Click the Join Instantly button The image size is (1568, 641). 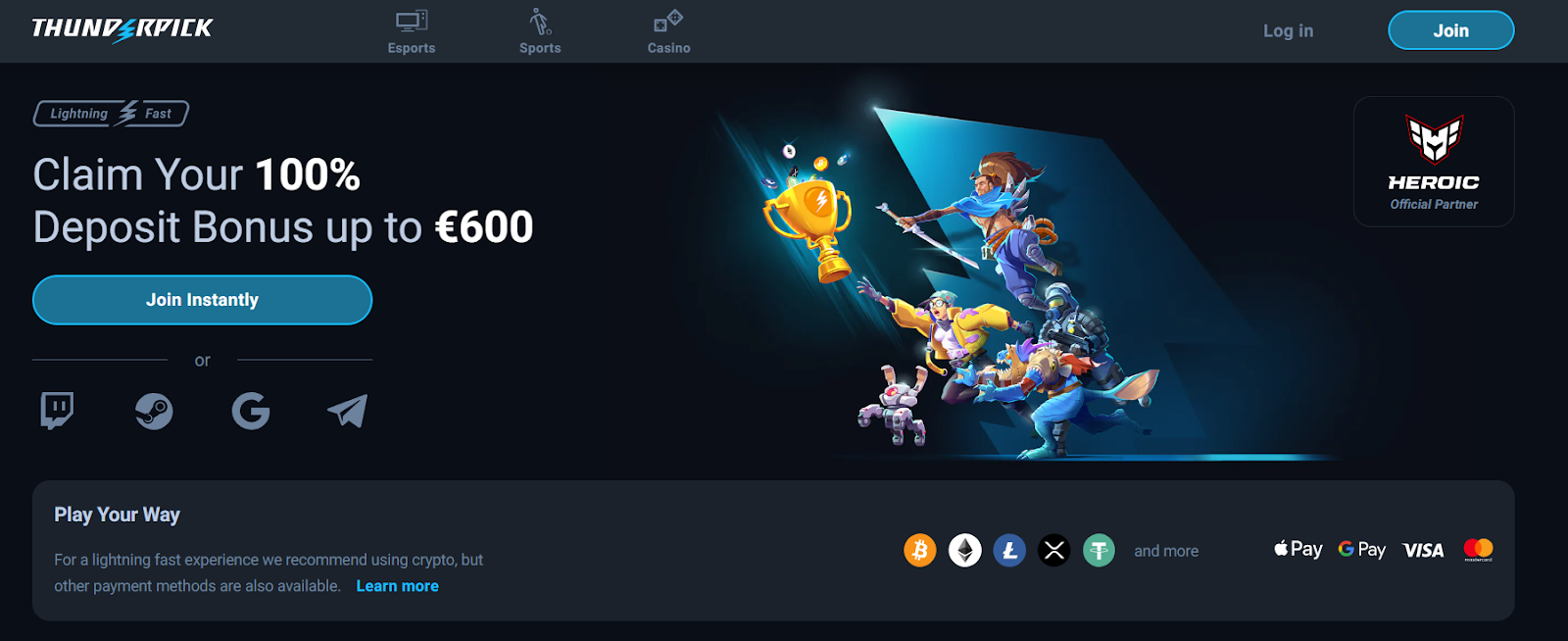pyautogui.click(x=203, y=300)
